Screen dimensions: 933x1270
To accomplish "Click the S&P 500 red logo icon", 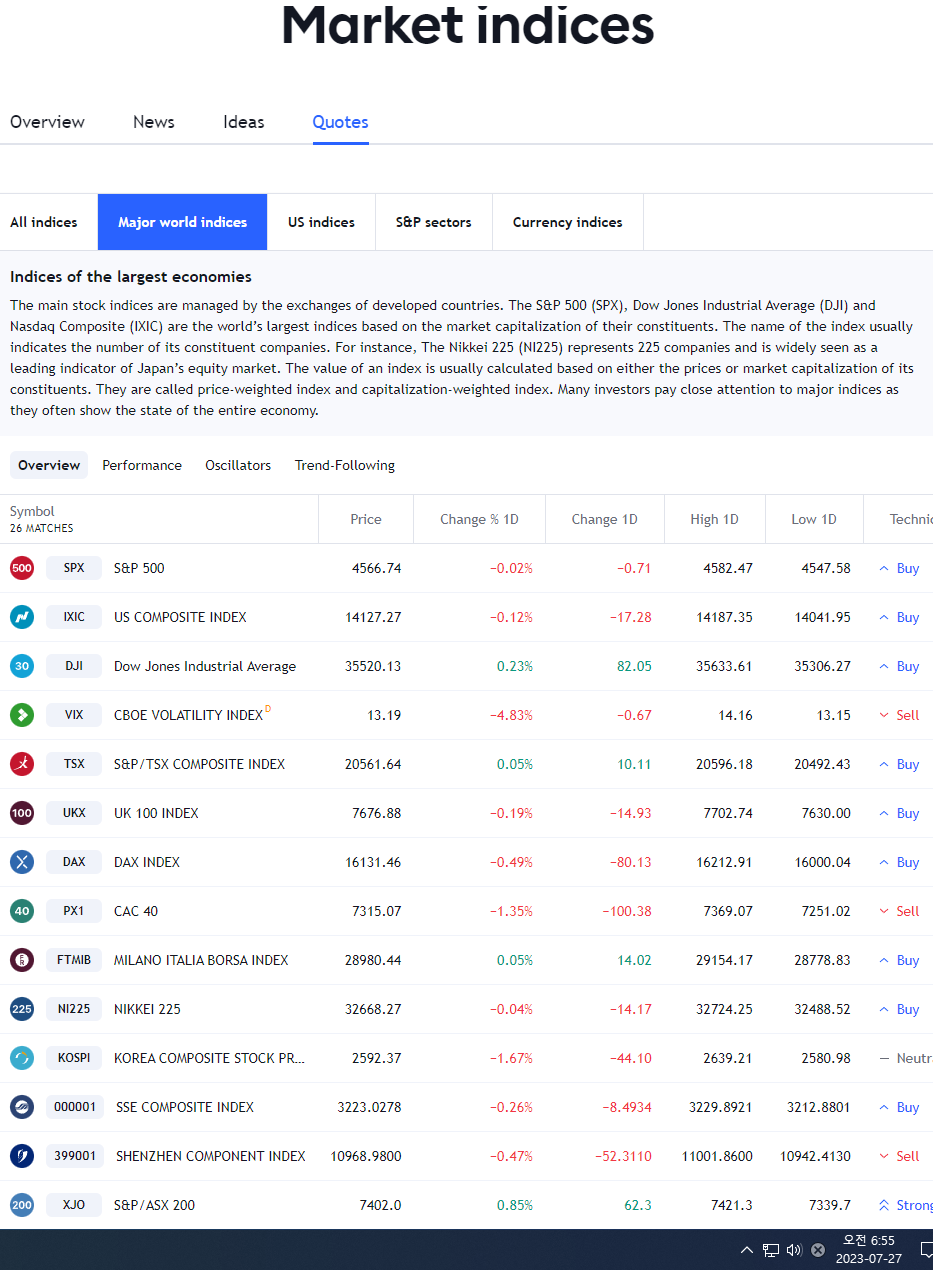I will click(22, 568).
